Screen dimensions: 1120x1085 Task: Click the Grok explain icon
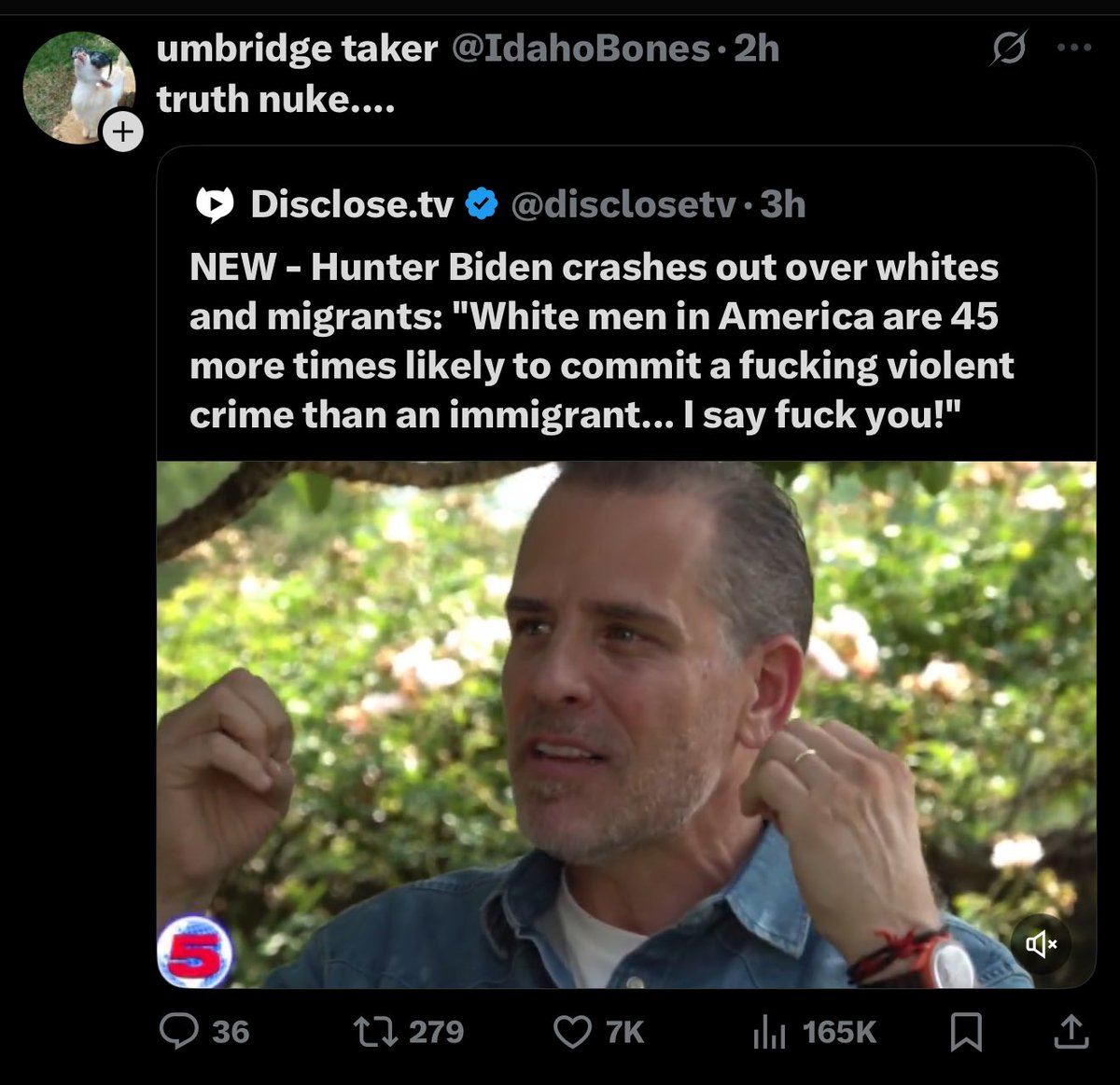[x=1009, y=48]
